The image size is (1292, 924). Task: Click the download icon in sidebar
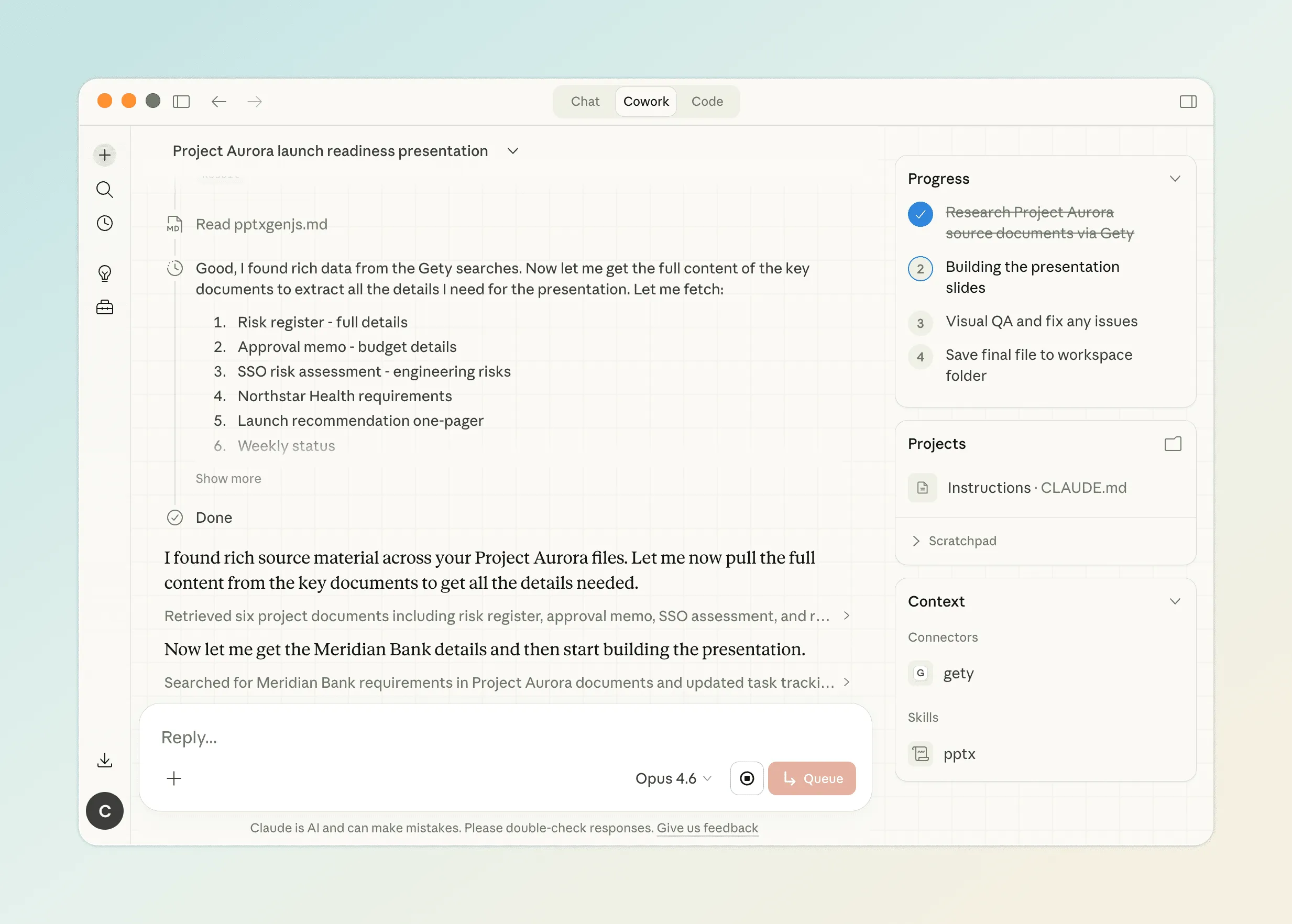[x=105, y=760]
